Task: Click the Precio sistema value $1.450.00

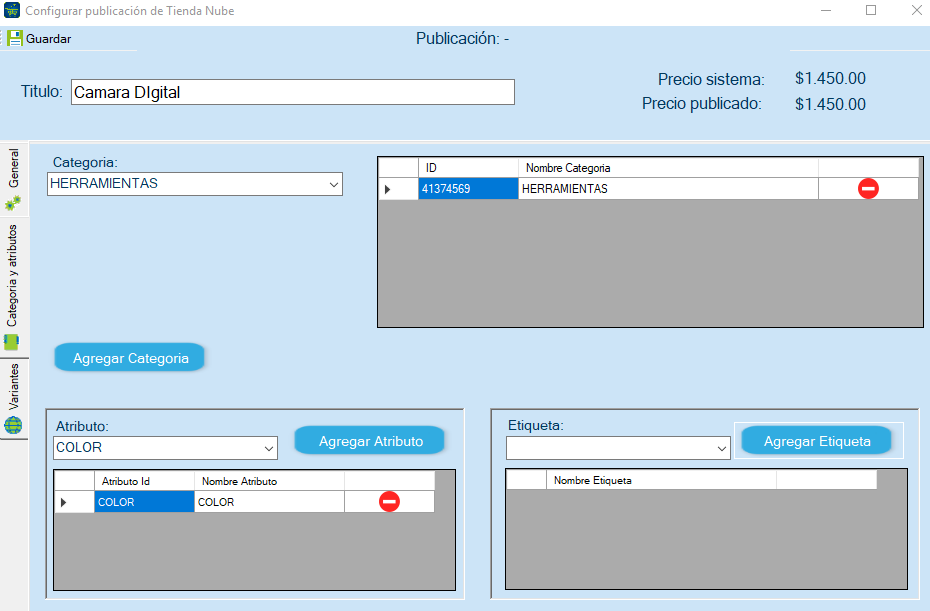Action: (x=830, y=78)
